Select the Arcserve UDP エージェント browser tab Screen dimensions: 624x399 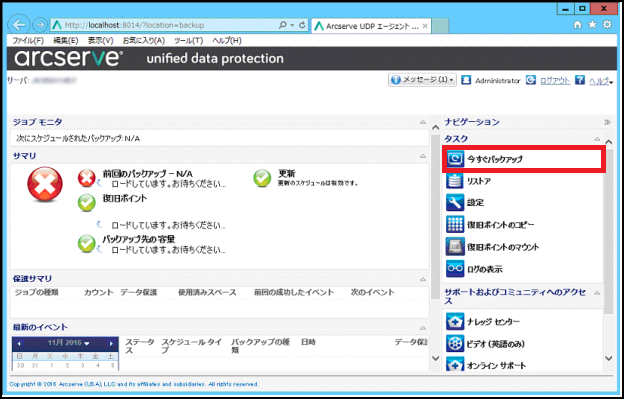pyautogui.click(x=371, y=26)
